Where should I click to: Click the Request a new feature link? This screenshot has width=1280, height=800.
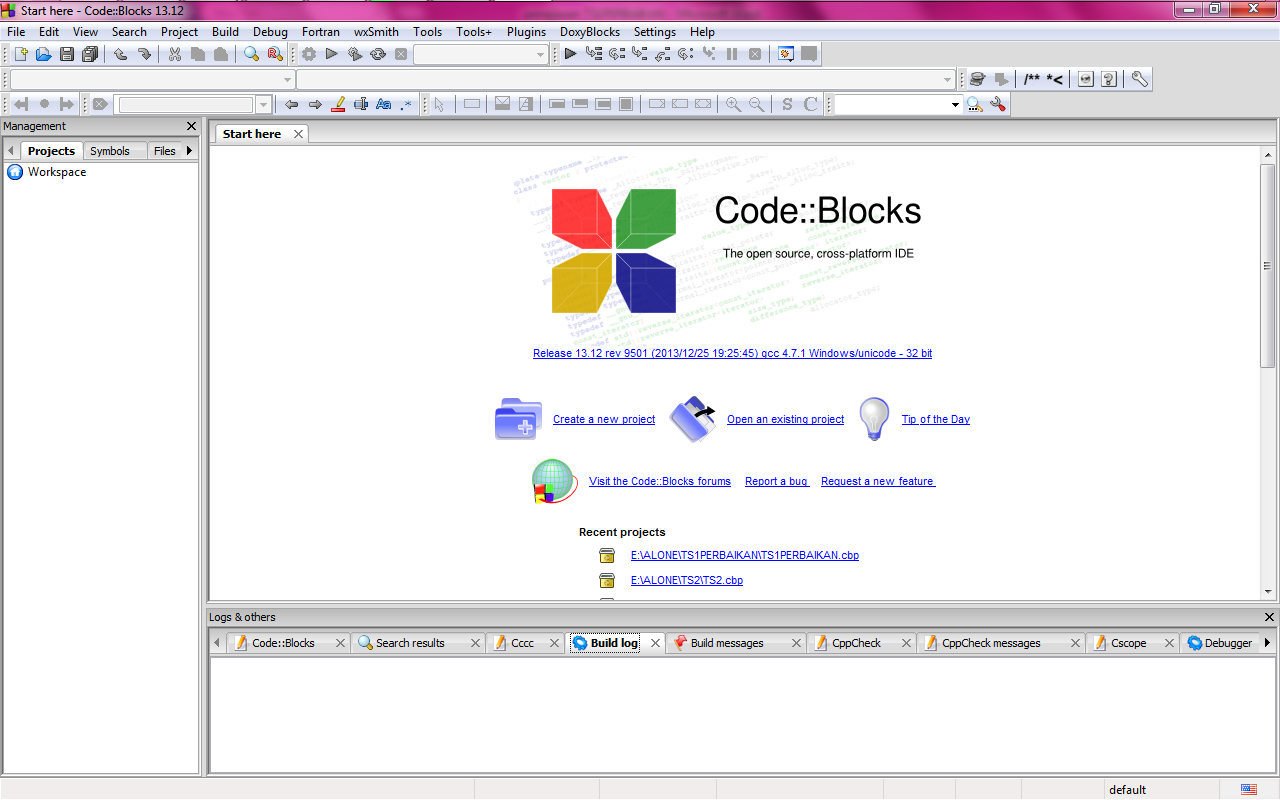878,482
